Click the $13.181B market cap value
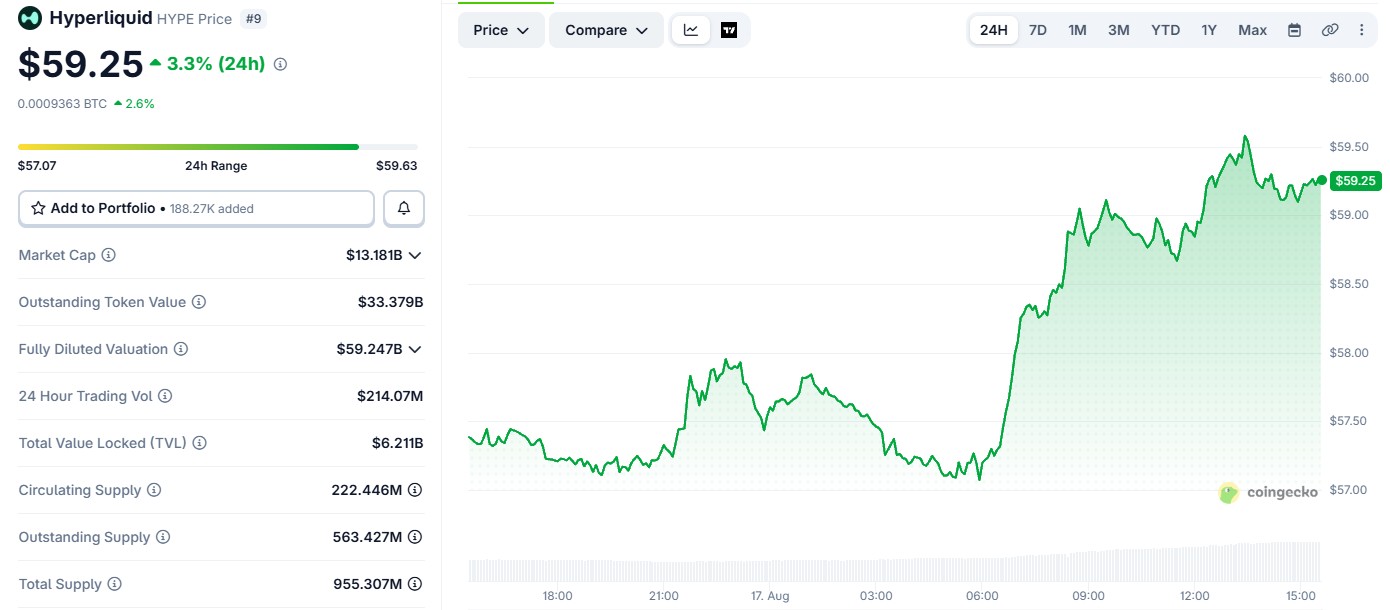Screen dimensions: 1390x610 374,255
